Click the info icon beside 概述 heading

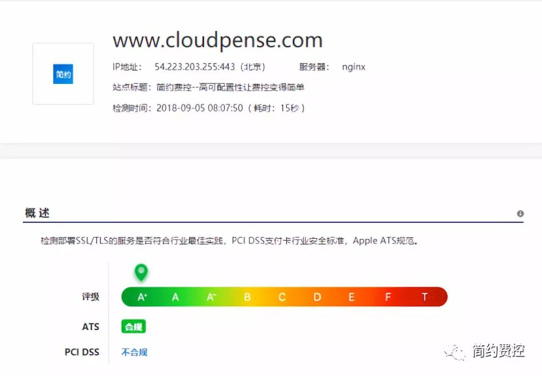(x=520, y=214)
